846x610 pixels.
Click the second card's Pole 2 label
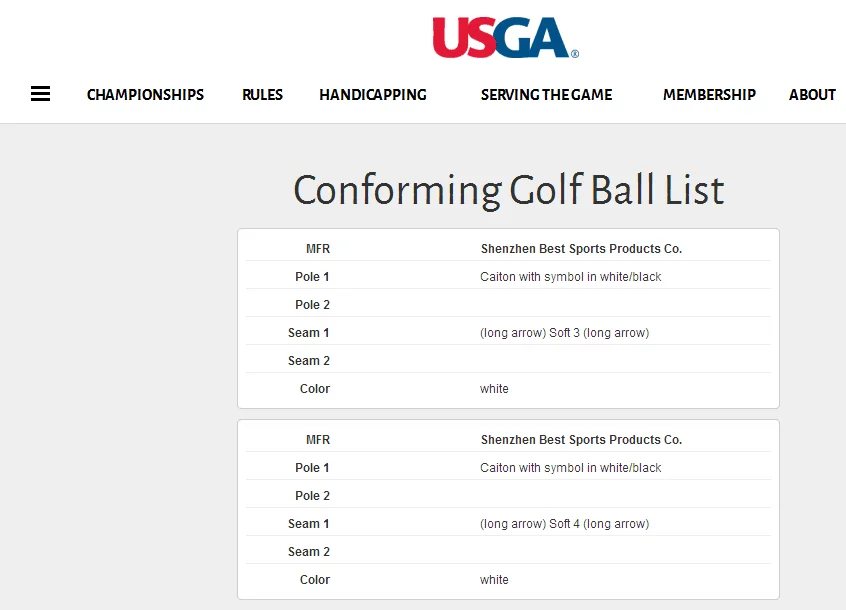coord(312,496)
